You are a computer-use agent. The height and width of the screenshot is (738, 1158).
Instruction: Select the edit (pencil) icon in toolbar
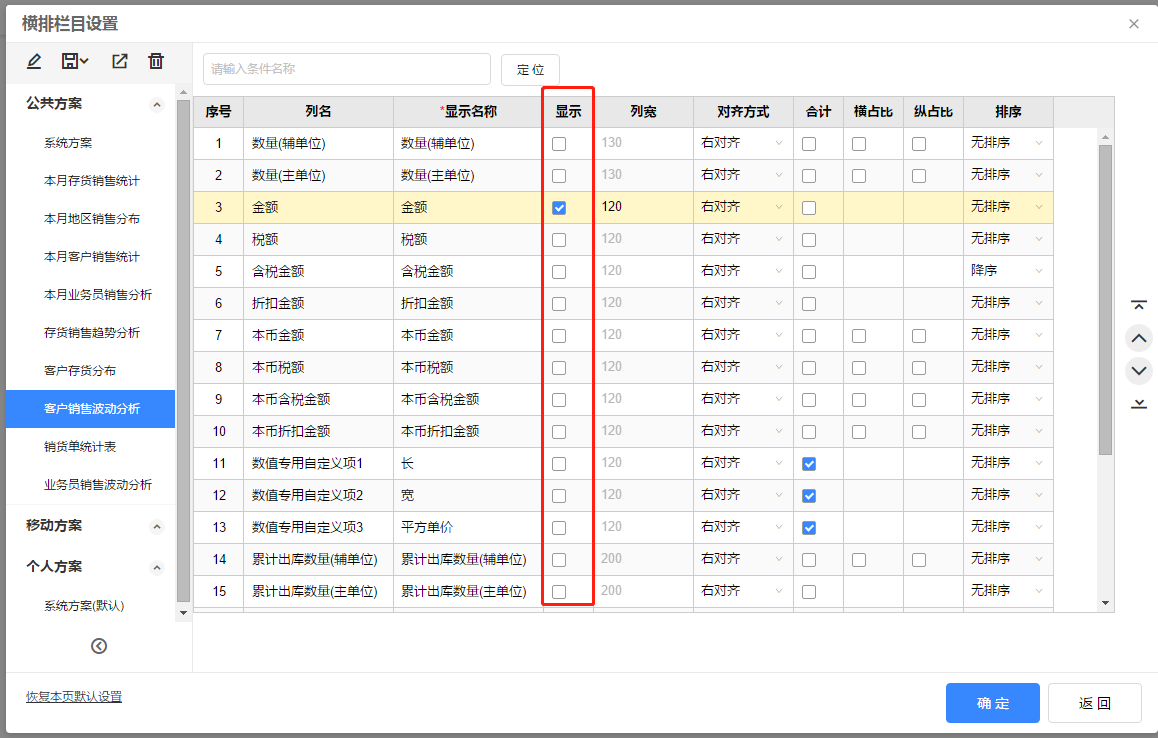click(33, 61)
